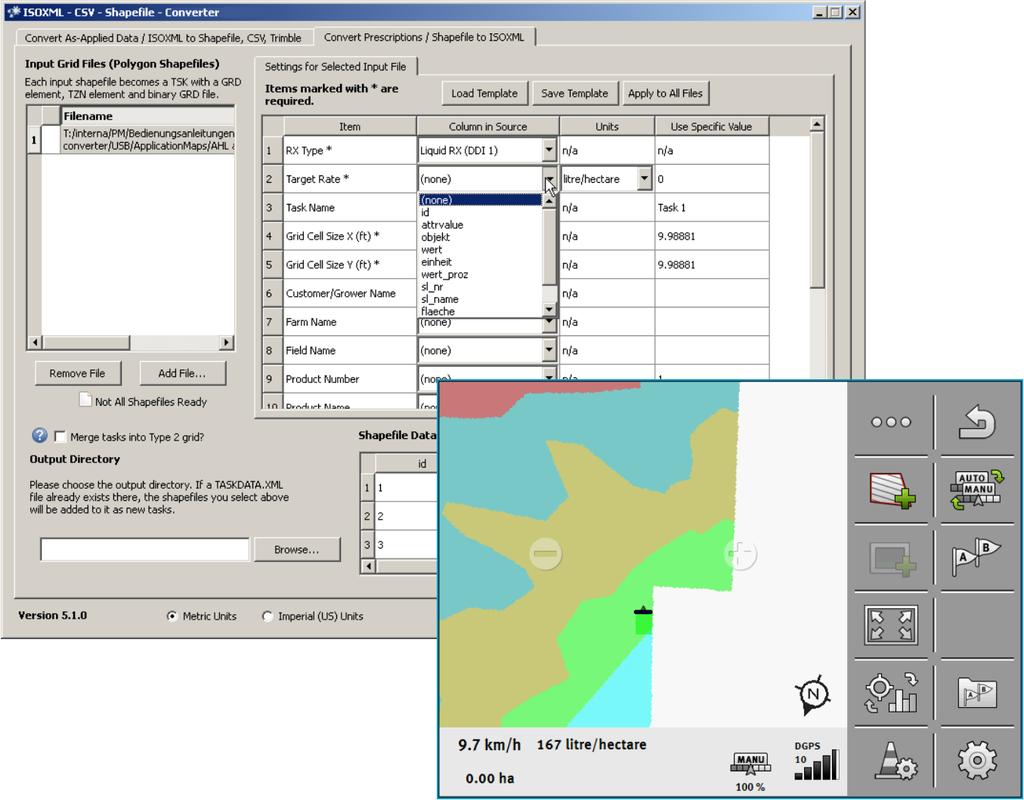Select the Imperial (US) Units radio button
This screenshot has height=800, width=1024.
[x=267, y=616]
